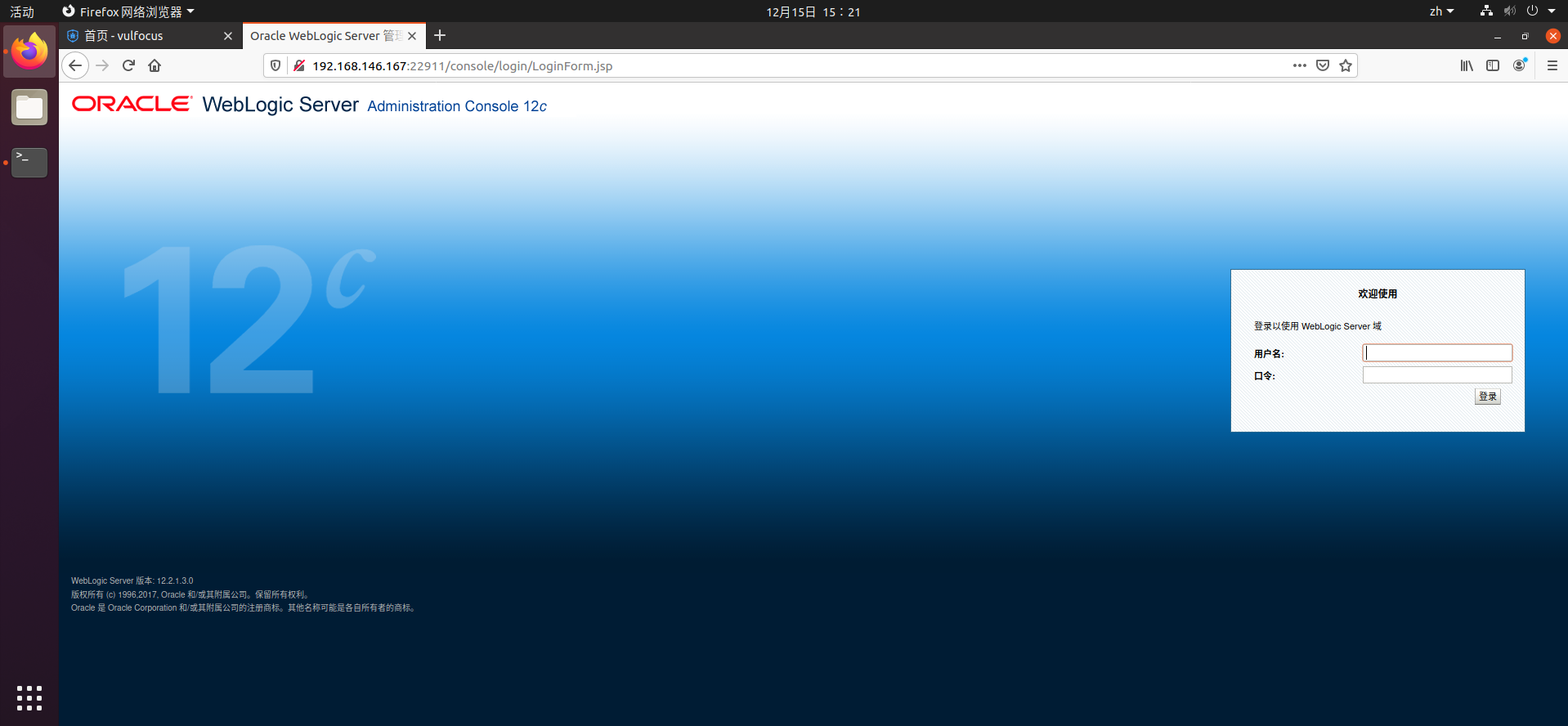Viewport: 1568px width, 726px height.
Task: Click the Firefox back arrow button
Action: 75,65
